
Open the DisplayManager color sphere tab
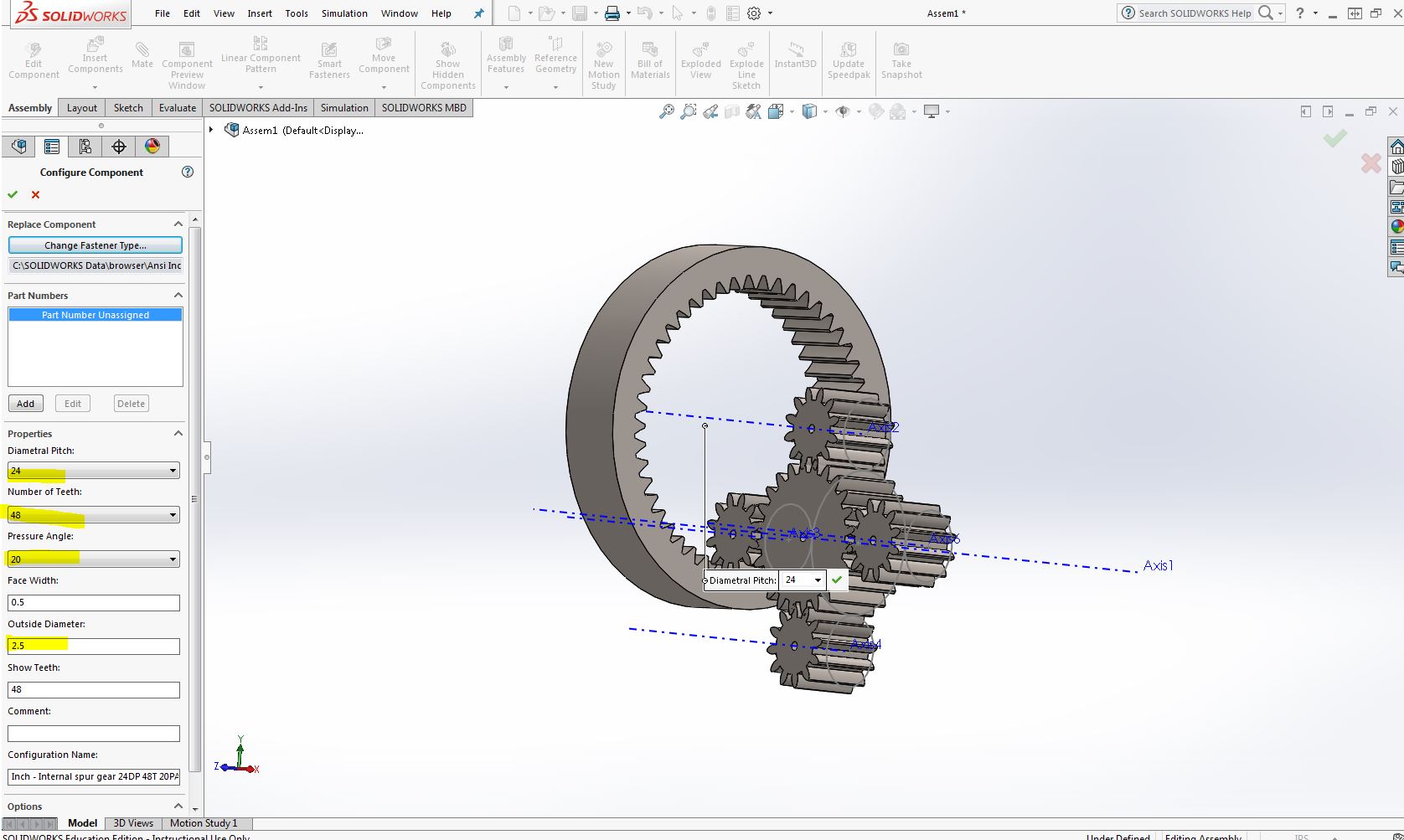(152, 147)
